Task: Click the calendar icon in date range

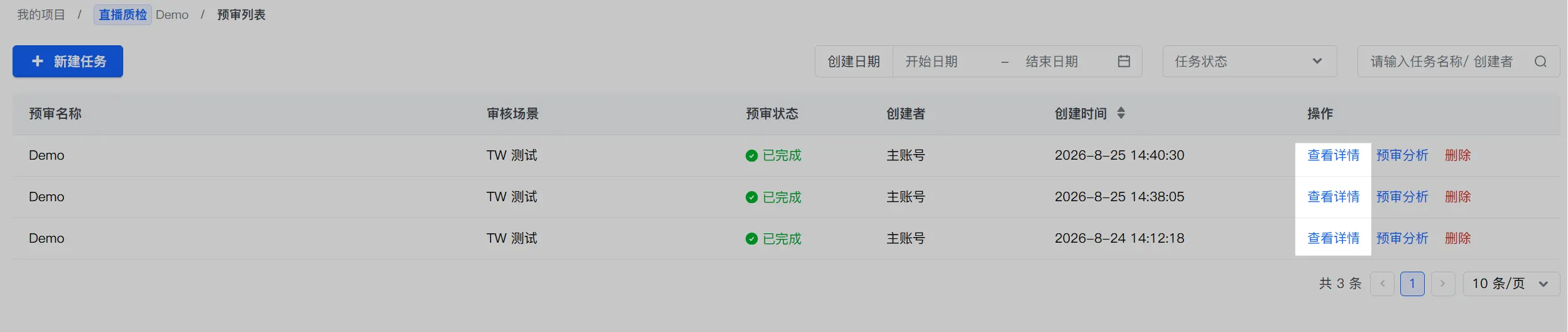Action: click(1124, 61)
